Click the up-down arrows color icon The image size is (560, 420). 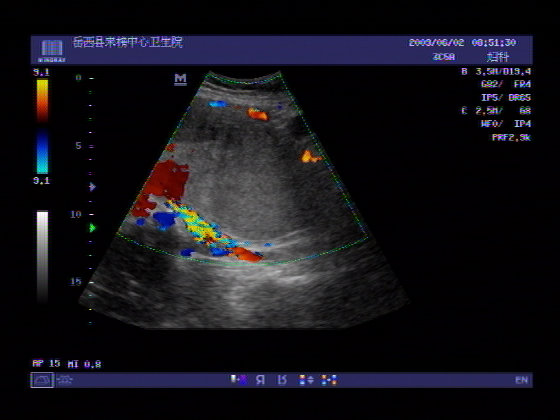coord(306,380)
